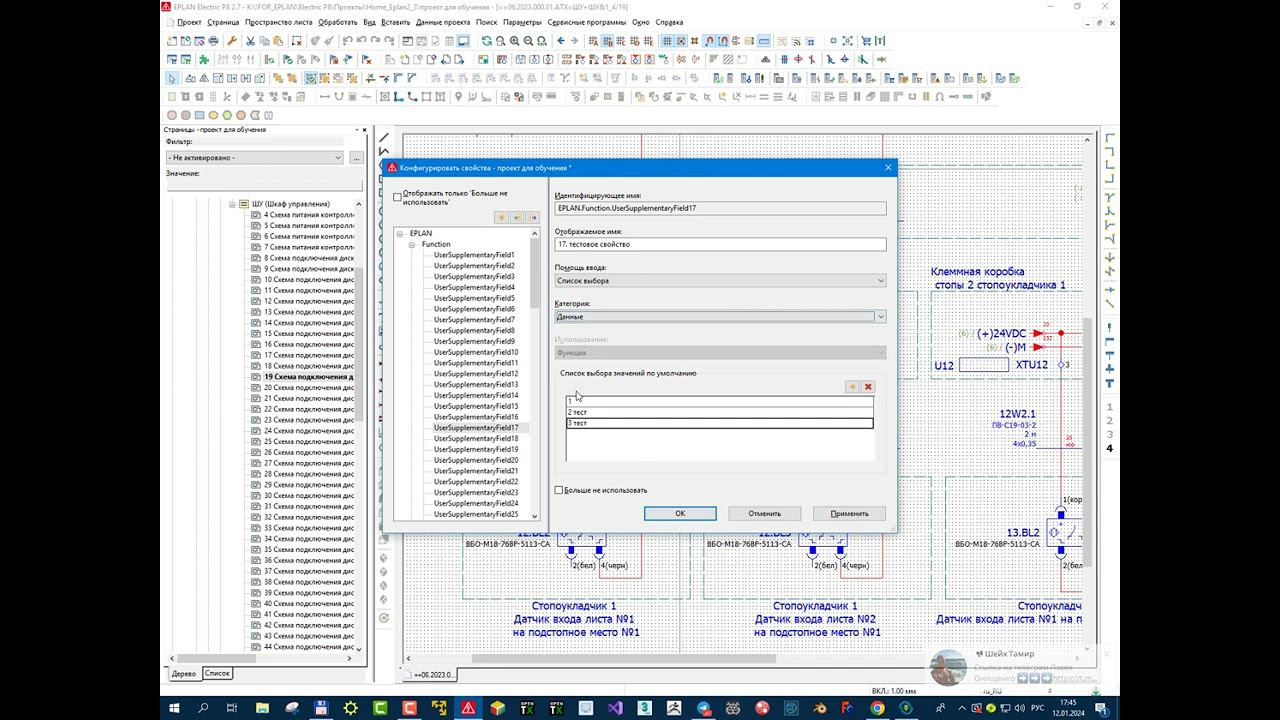Screen dimensions: 1280x720
Task: Click the new property star icon above the tree
Action: 502,217
